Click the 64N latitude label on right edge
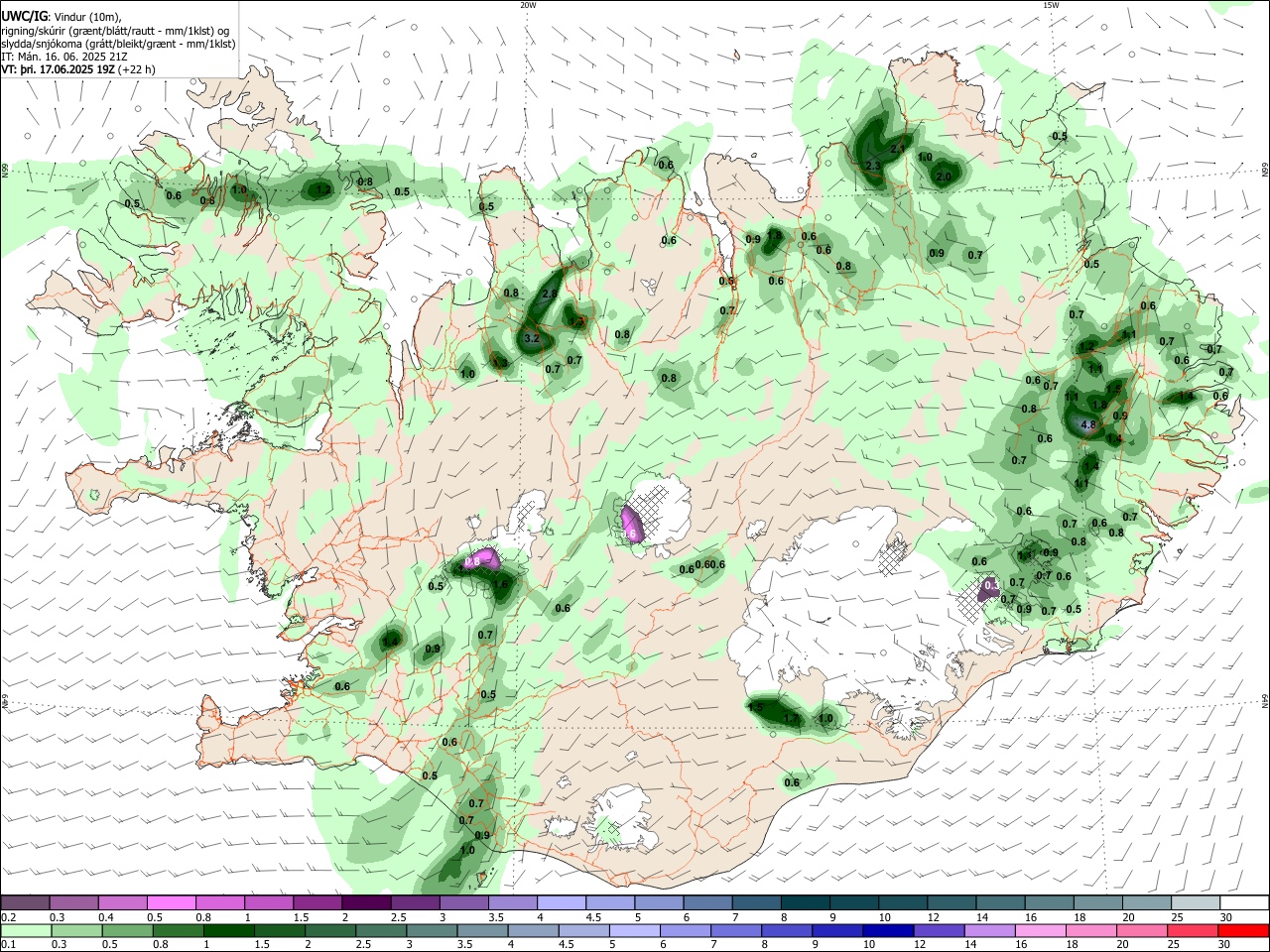This screenshot has width=1270, height=952. pos(1265,700)
